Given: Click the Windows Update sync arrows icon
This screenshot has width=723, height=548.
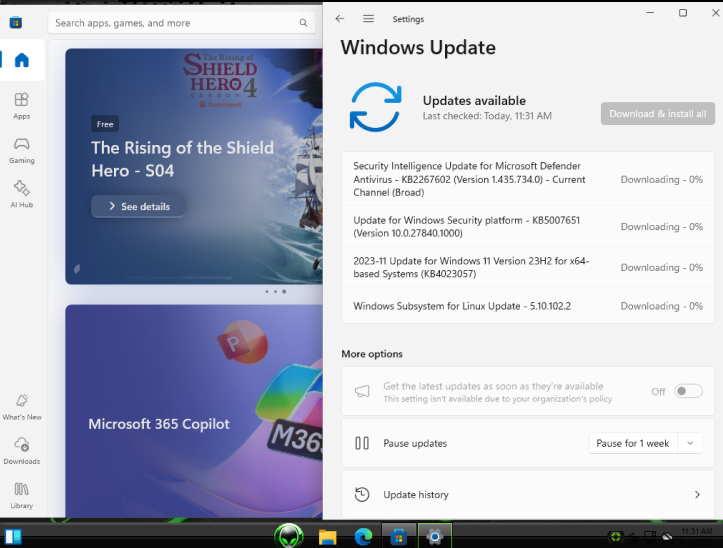Looking at the screenshot, I should [375, 107].
